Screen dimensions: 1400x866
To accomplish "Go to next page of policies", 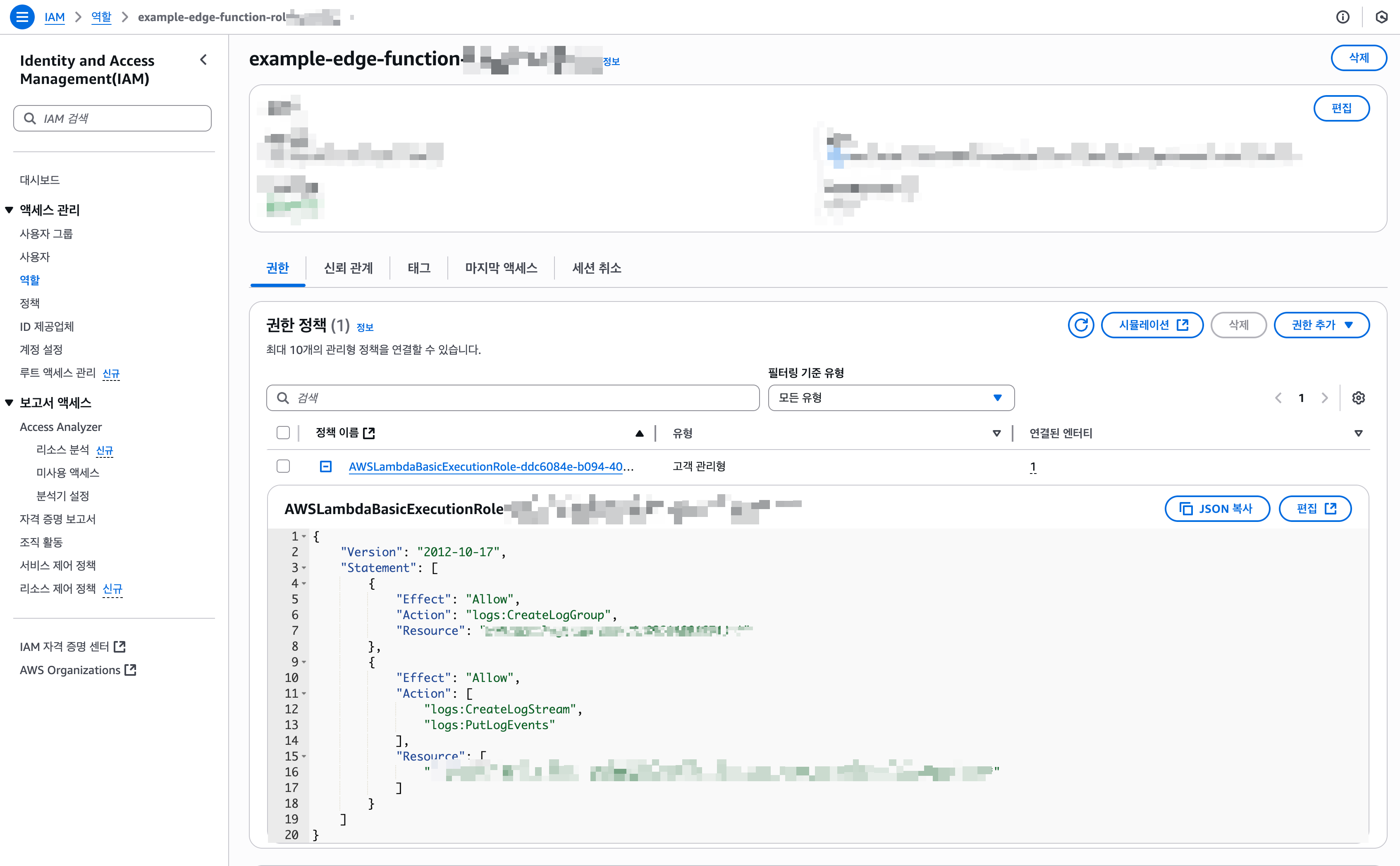I will pos(1324,398).
